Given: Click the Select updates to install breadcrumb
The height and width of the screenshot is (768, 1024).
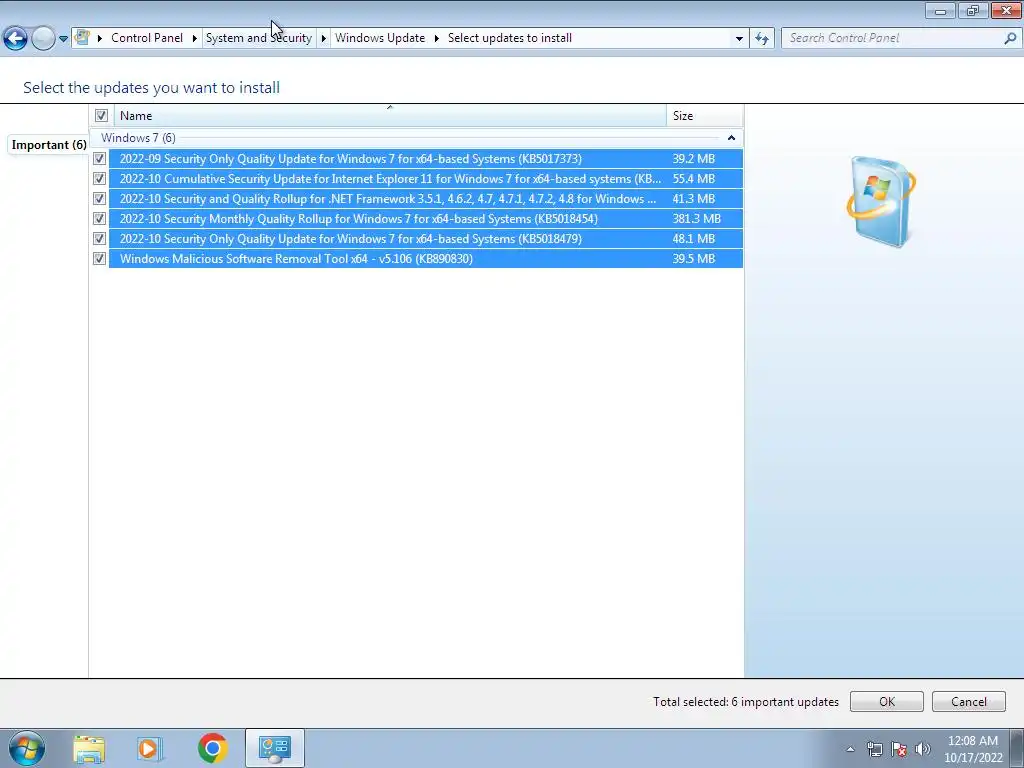Looking at the screenshot, I should [510, 38].
